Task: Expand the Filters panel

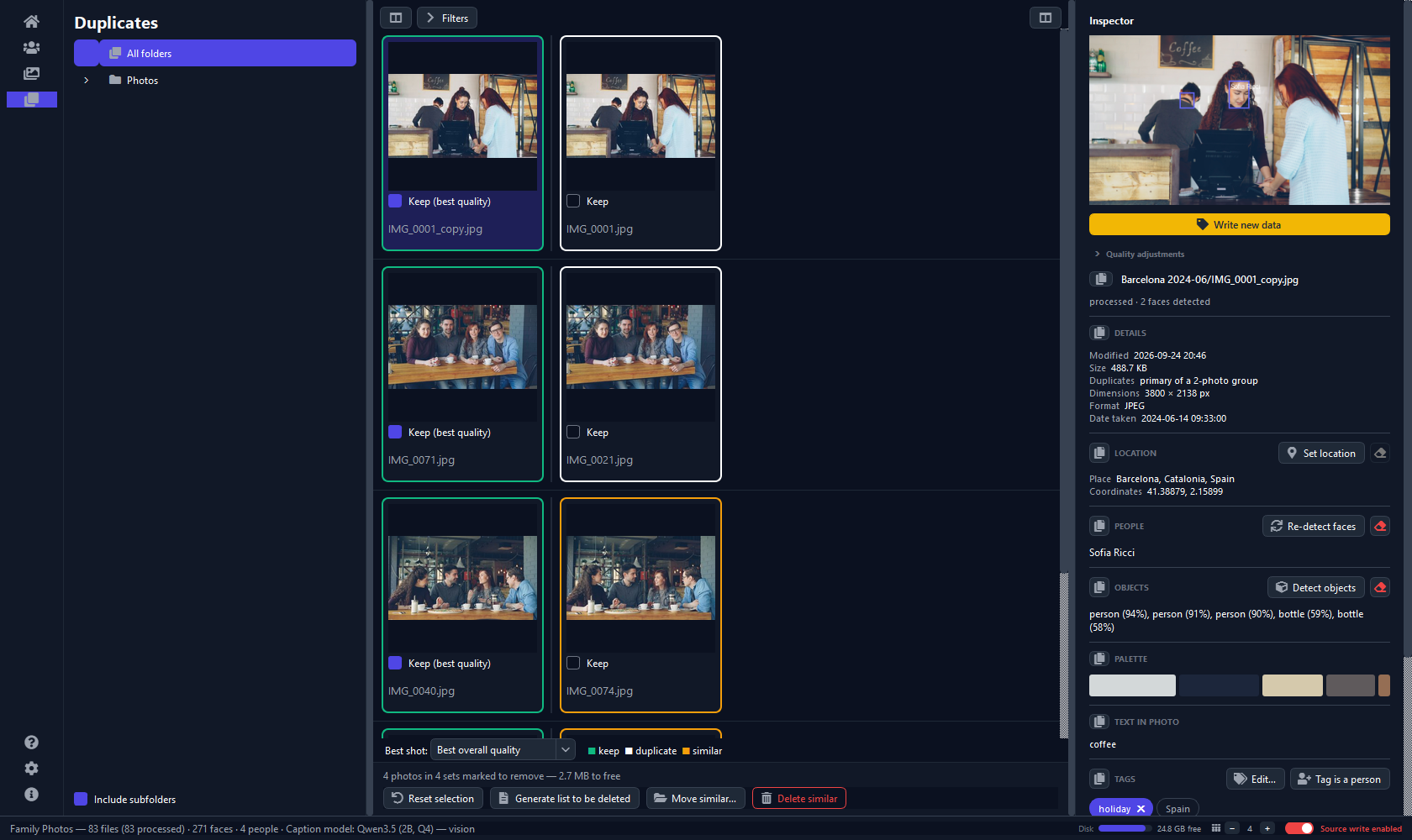Action: (447, 18)
